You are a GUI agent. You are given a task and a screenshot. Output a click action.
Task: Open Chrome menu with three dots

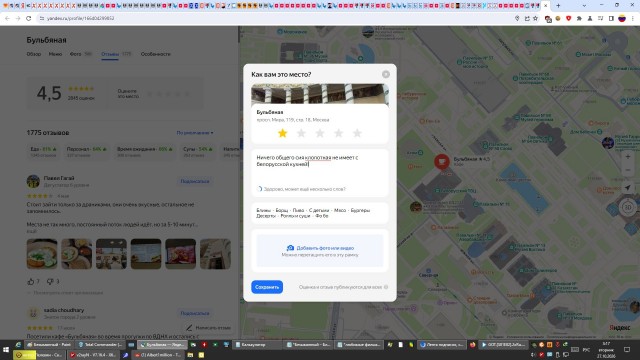pyautogui.click(x=633, y=18)
